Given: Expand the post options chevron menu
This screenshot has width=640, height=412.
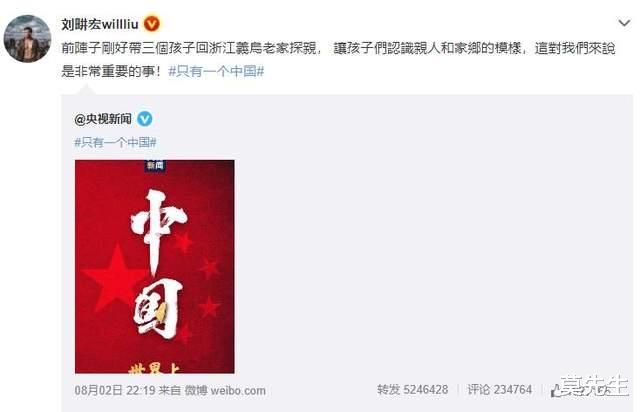Looking at the screenshot, I should pos(624,23).
